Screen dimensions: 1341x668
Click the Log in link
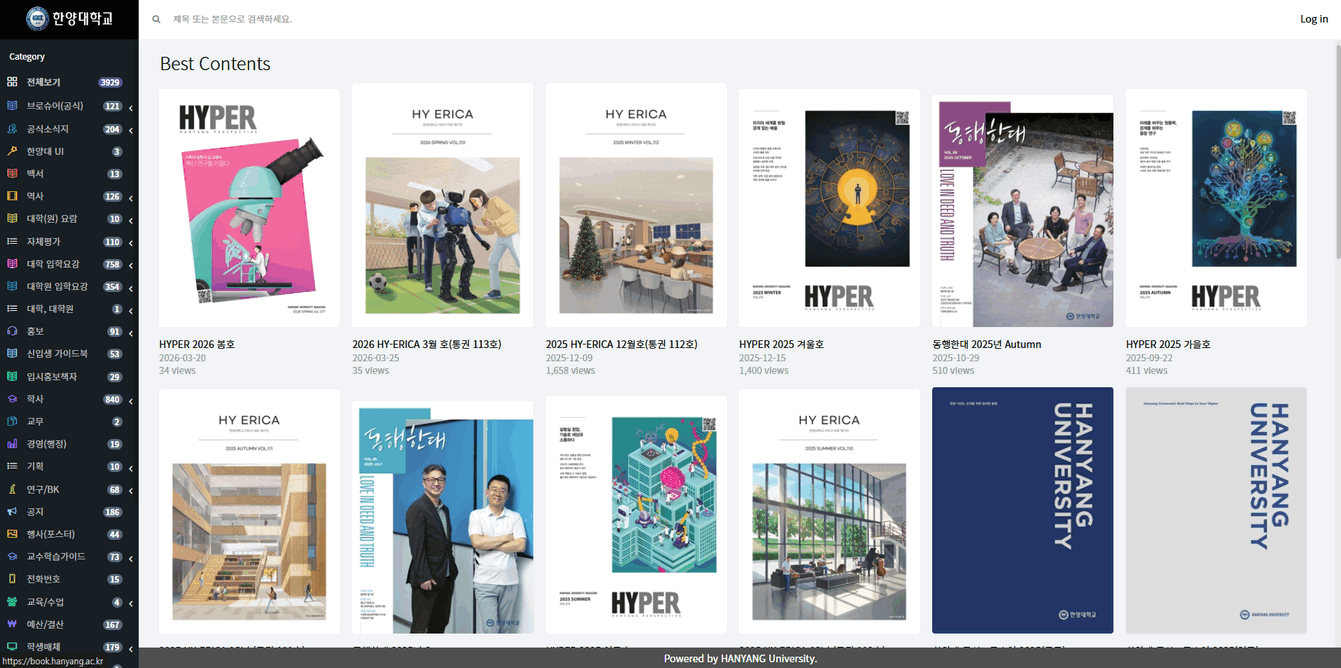(x=1314, y=19)
